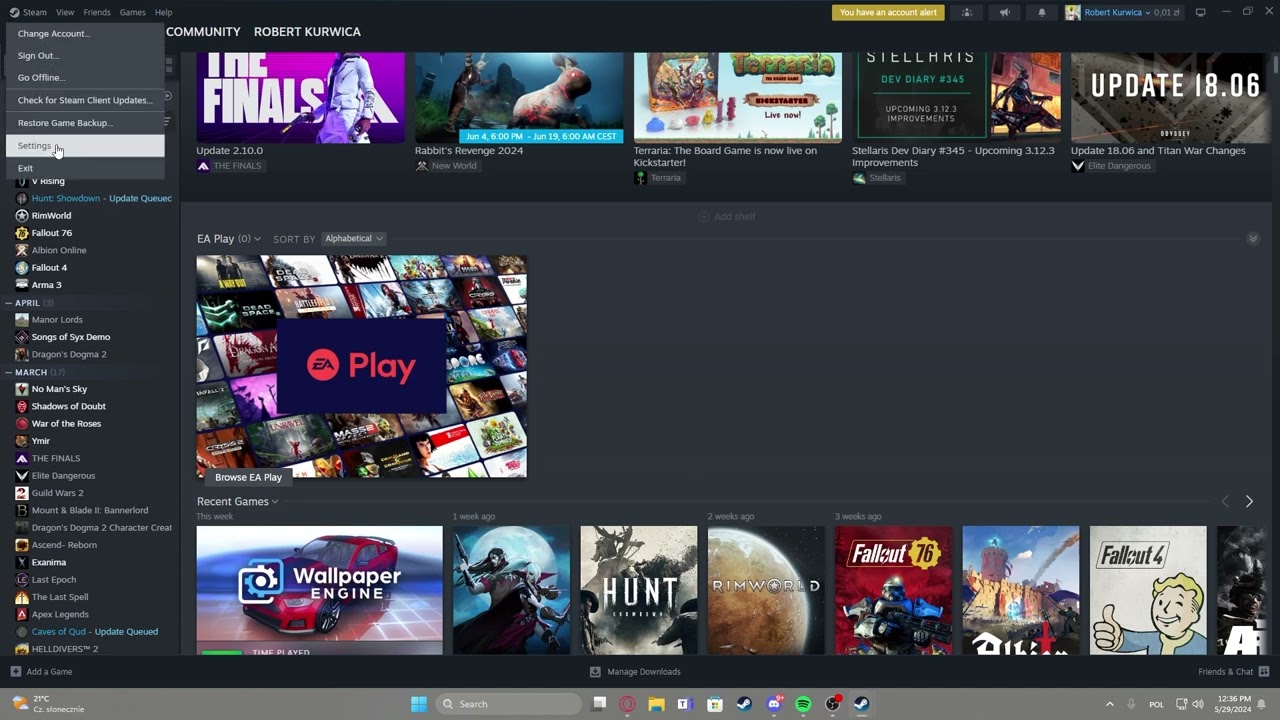Click Add shelf
This screenshot has width=1280, height=720.
pyautogui.click(x=727, y=217)
